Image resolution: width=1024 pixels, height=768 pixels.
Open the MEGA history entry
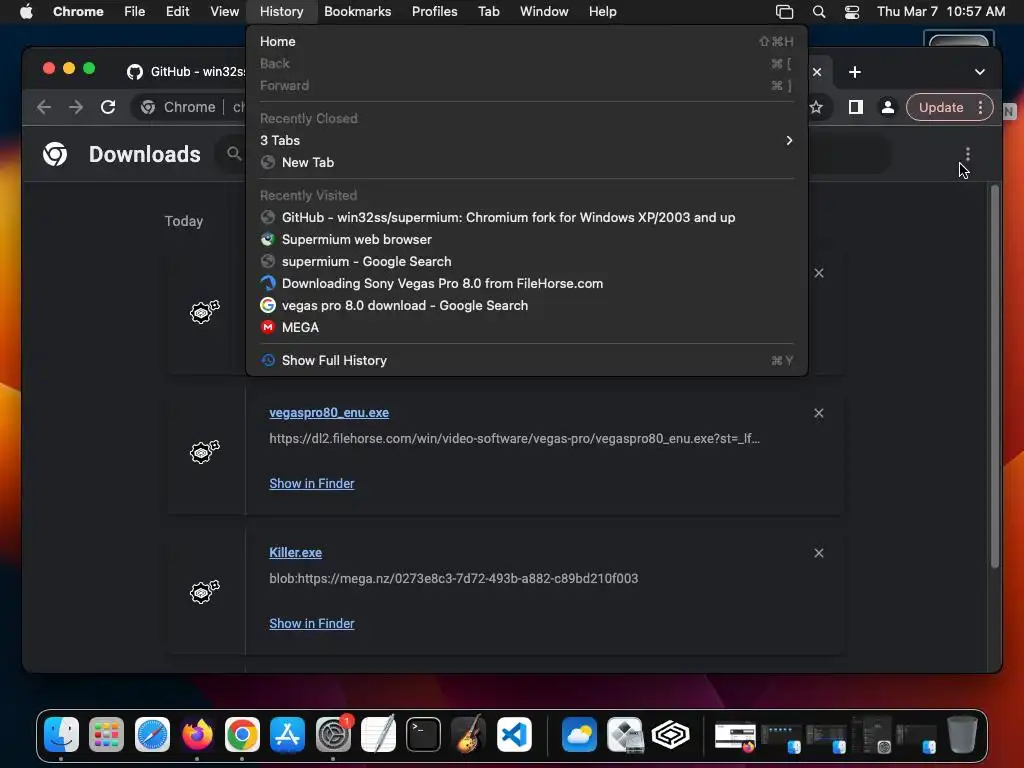(526, 327)
